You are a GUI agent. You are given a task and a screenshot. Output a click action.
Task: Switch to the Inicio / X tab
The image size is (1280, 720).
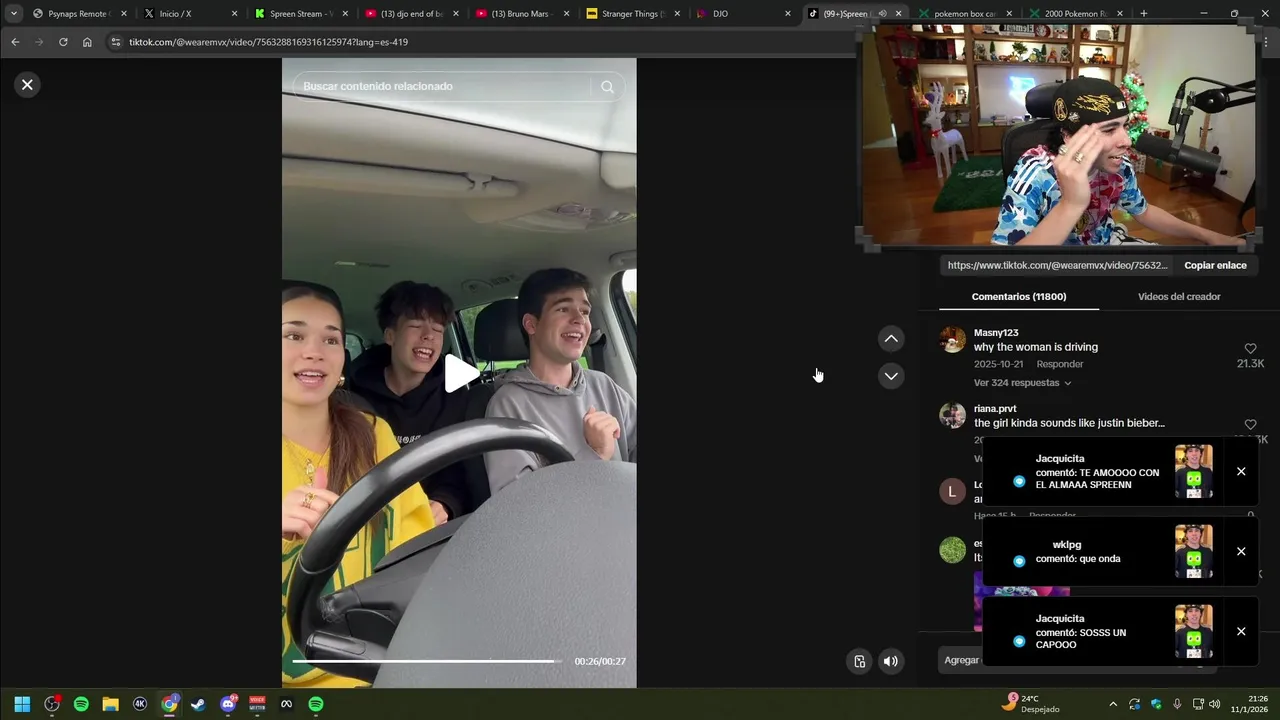[x=190, y=14]
